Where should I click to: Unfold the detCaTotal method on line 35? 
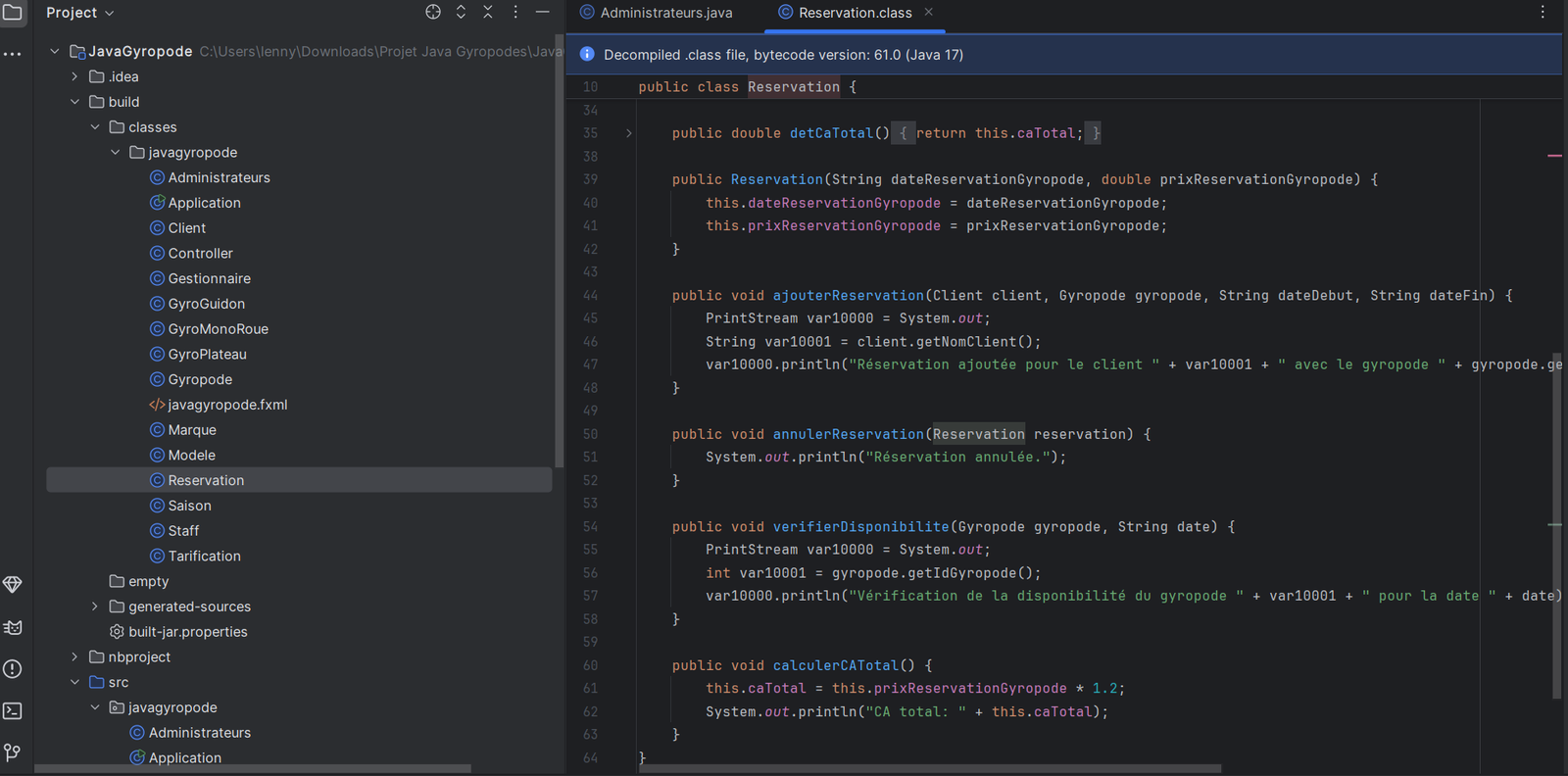pyautogui.click(x=629, y=133)
